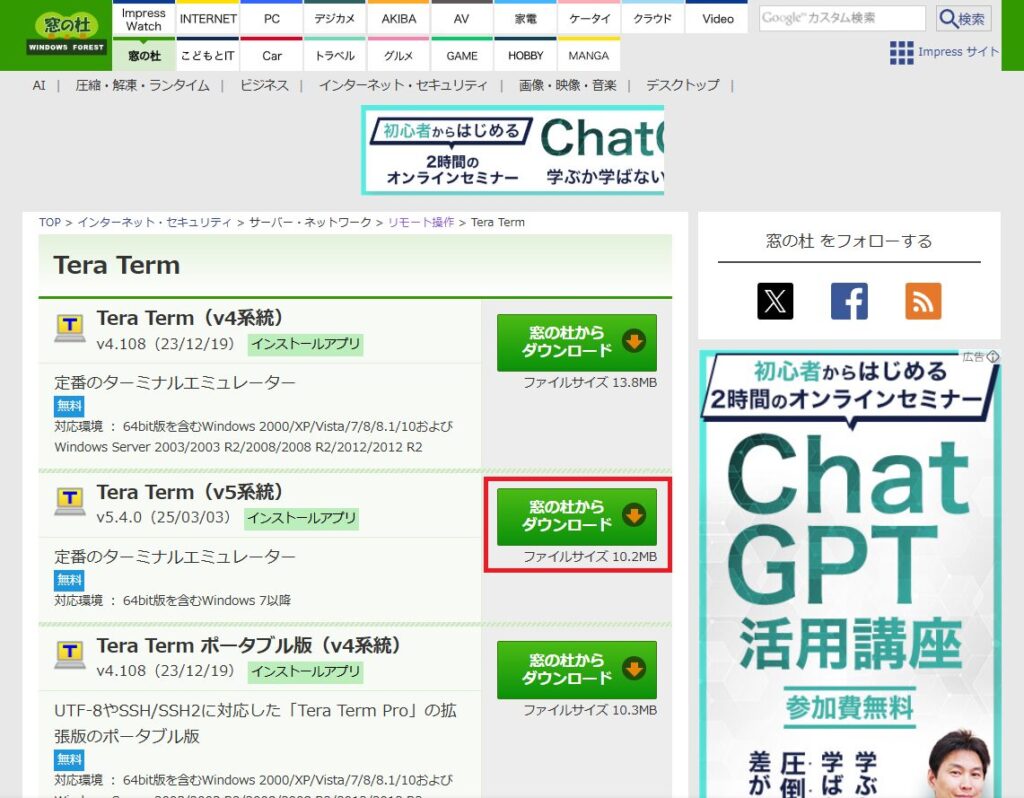Download Tera Term v4系統 (13.8MB)
Image resolution: width=1024 pixels, height=798 pixels.
[x=577, y=342]
